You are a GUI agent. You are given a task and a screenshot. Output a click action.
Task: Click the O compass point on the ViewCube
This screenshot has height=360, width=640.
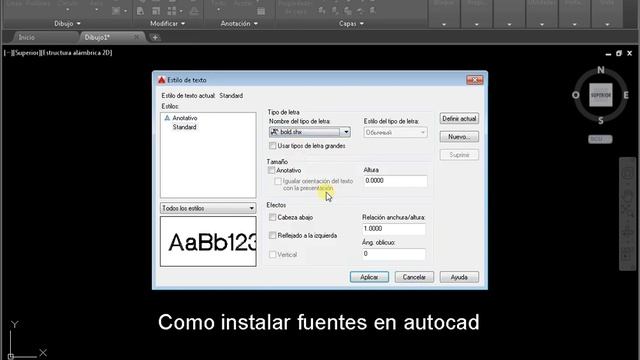[x=576, y=95]
